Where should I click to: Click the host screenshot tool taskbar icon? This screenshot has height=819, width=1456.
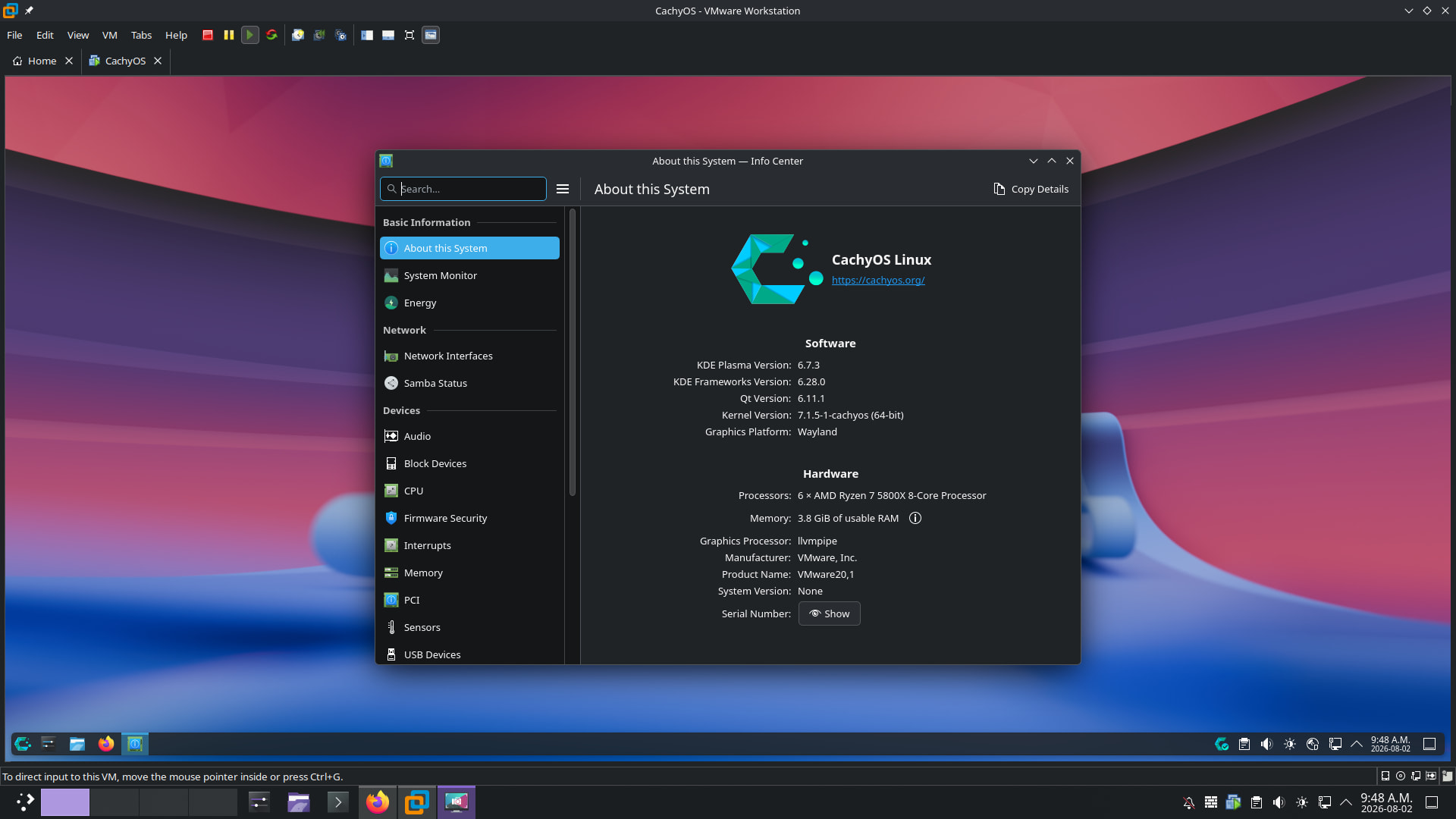[x=457, y=802]
